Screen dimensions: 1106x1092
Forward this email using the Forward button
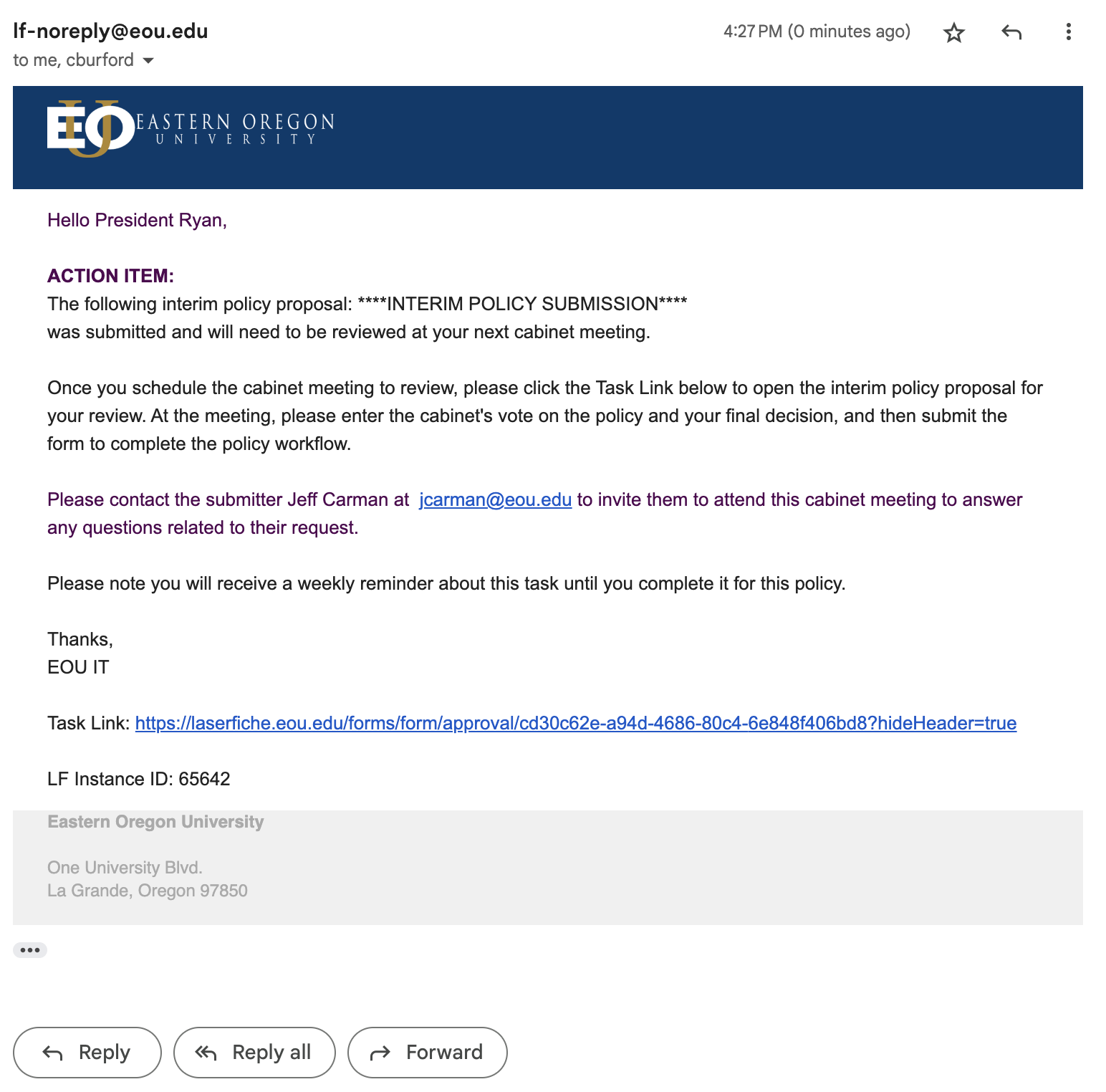coord(427,1052)
